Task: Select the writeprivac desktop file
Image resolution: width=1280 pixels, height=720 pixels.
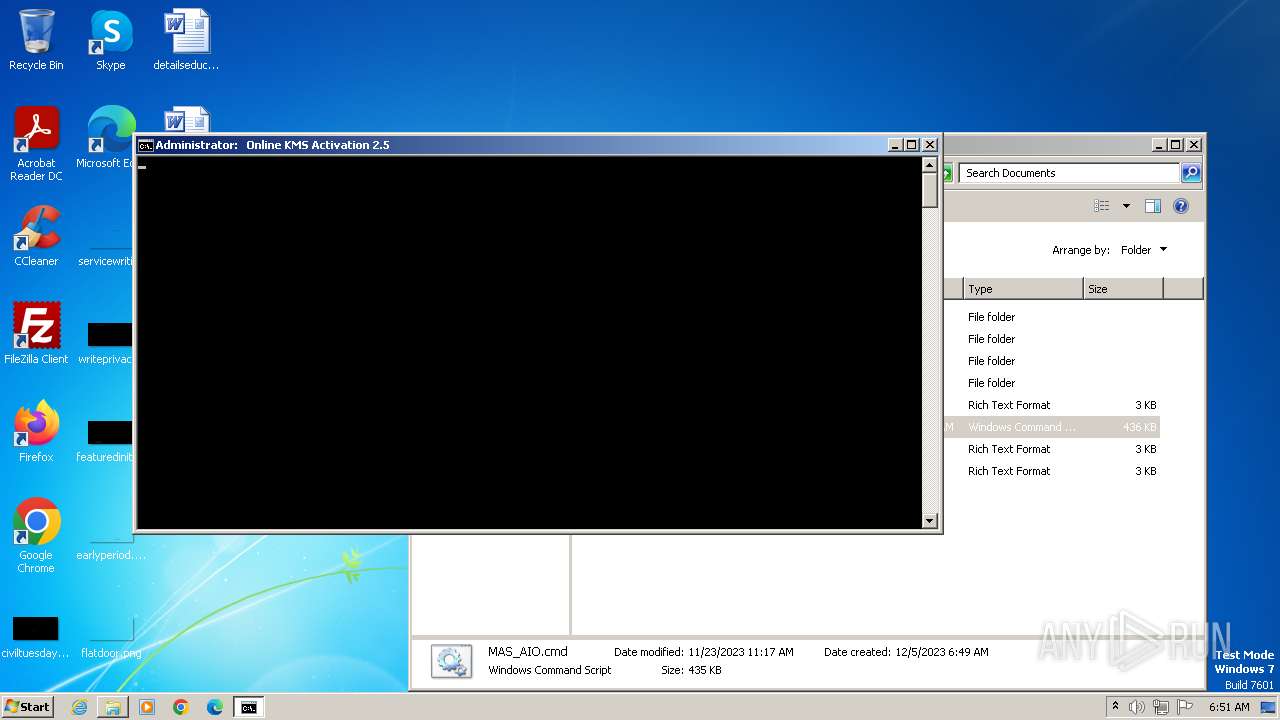Action: [106, 342]
